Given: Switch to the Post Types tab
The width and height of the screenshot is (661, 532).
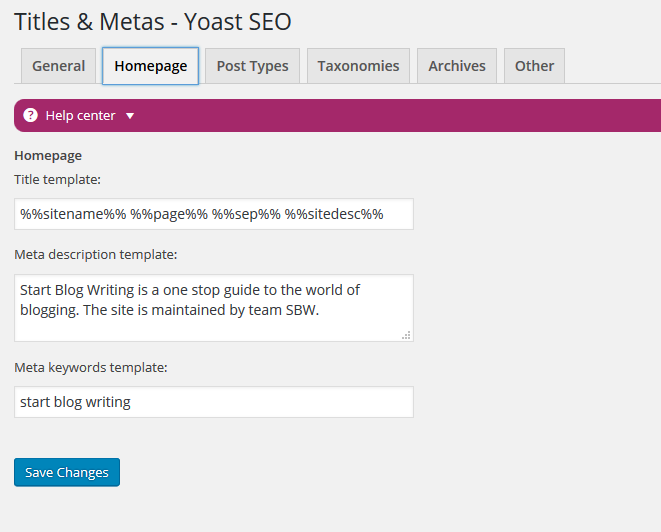Looking at the screenshot, I should pyautogui.click(x=253, y=66).
